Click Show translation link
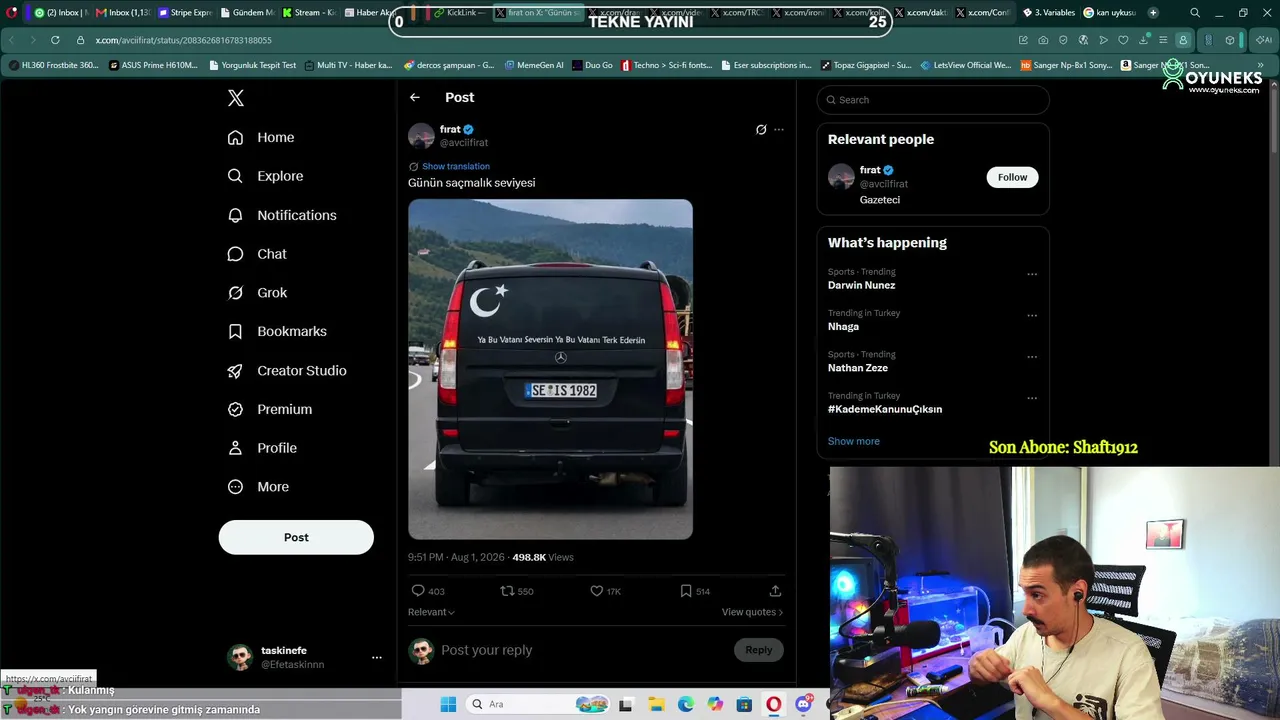1280x720 pixels. (456, 166)
